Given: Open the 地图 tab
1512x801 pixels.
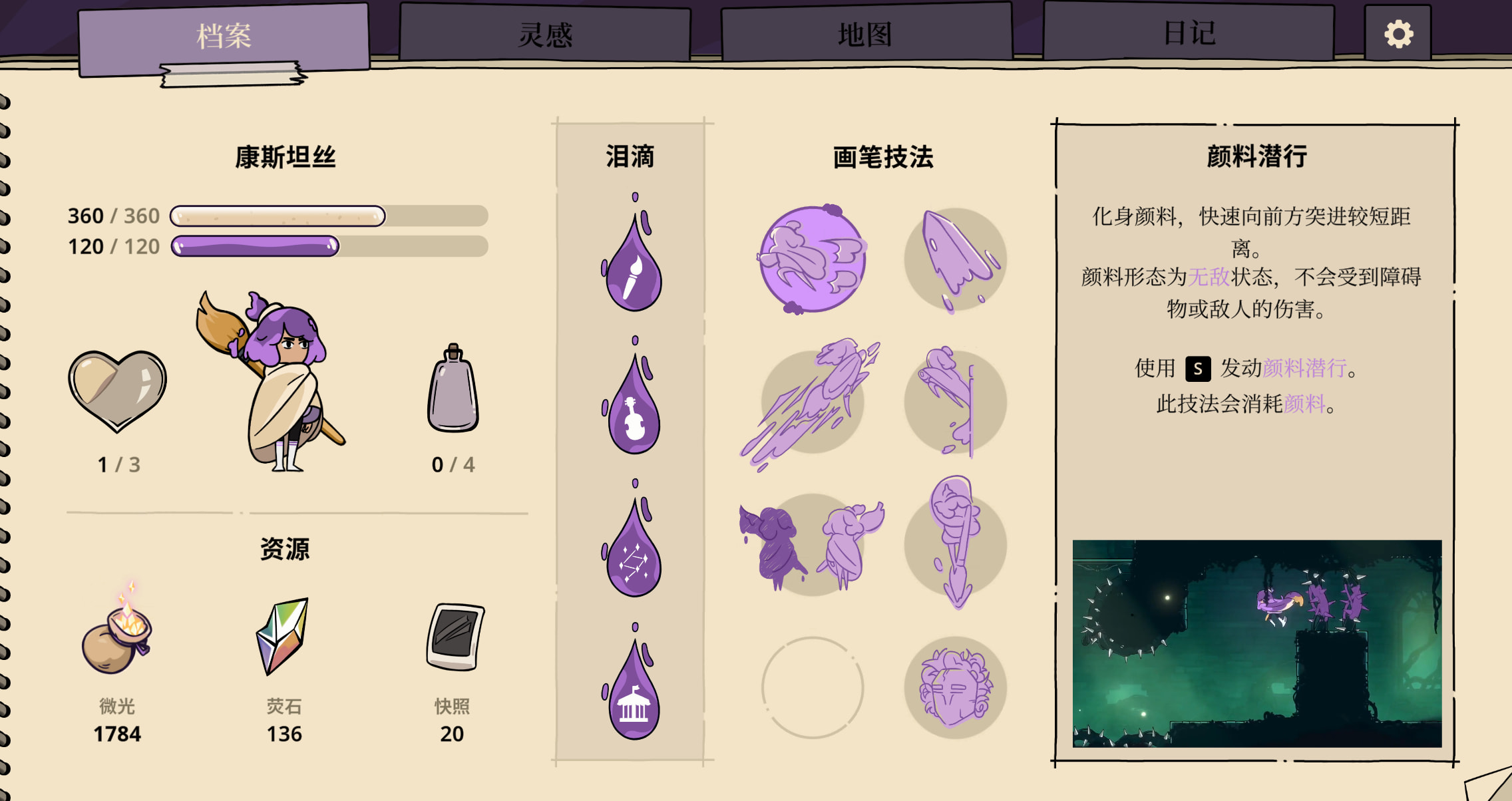Looking at the screenshot, I should [866, 33].
